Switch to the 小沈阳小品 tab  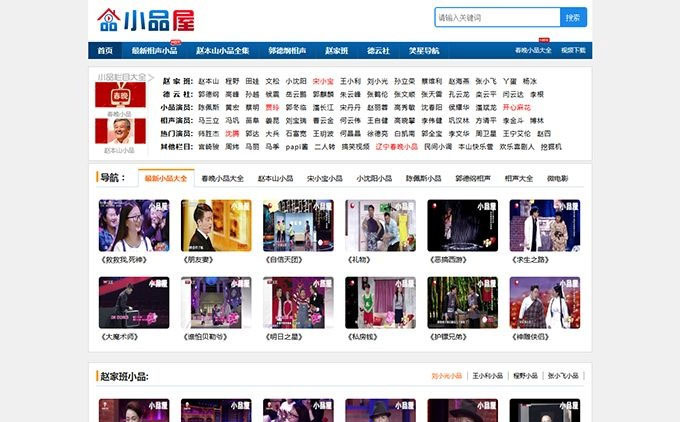(374, 178)
